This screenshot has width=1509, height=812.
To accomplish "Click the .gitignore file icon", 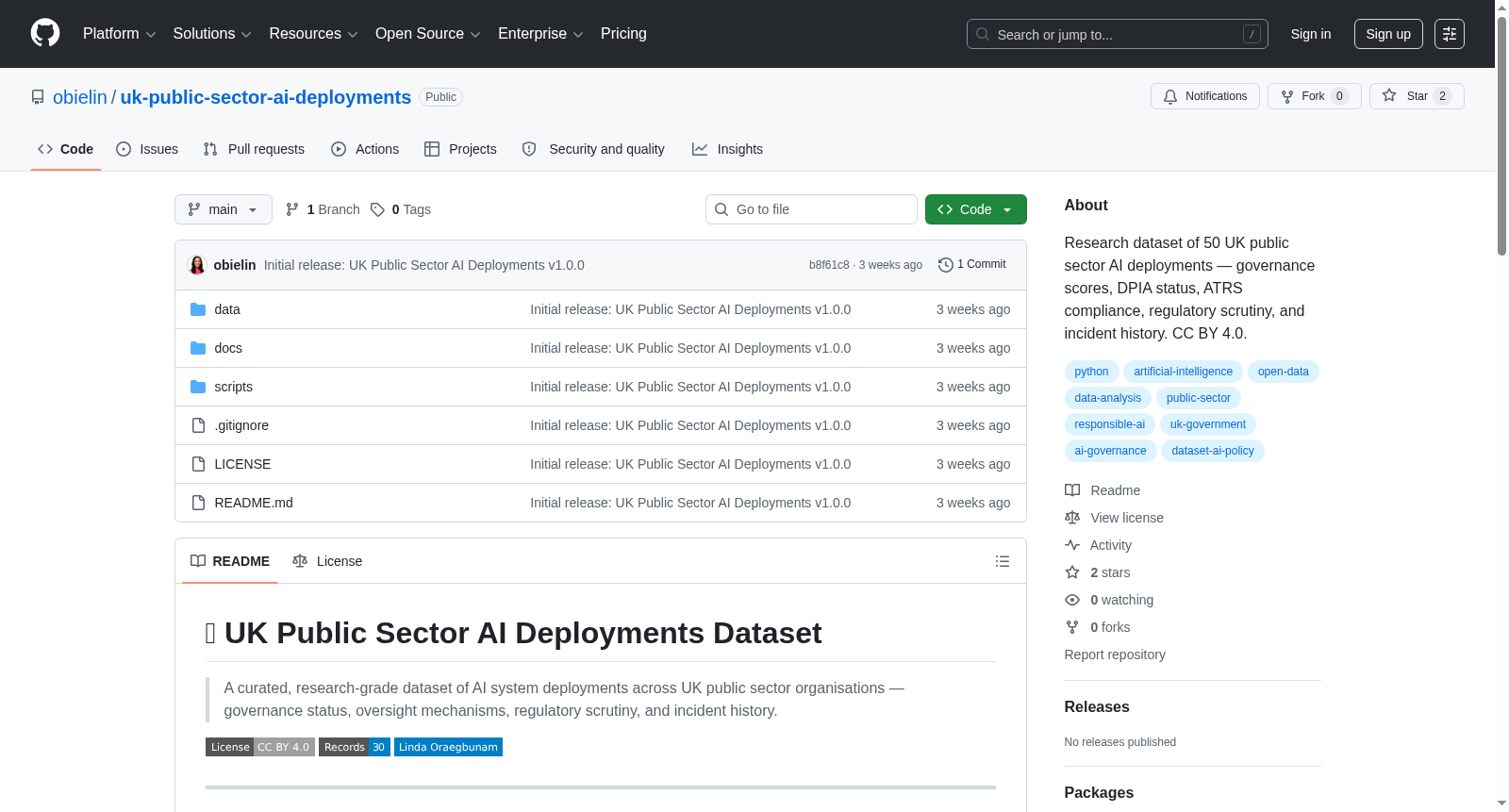I will click(x=198, y=425).
